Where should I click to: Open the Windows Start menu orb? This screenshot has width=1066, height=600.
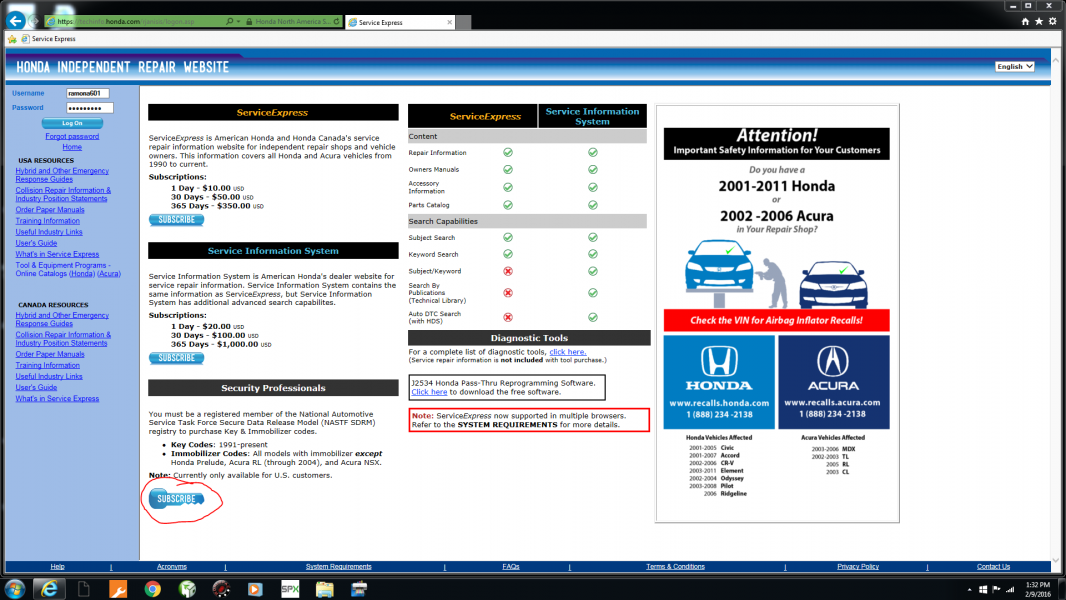tap(14, 588)
